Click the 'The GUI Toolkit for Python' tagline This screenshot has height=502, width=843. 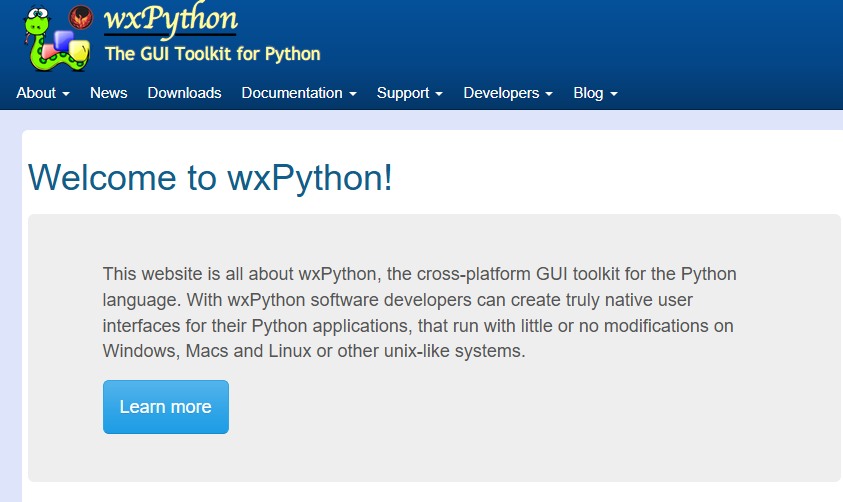(212, 54)
